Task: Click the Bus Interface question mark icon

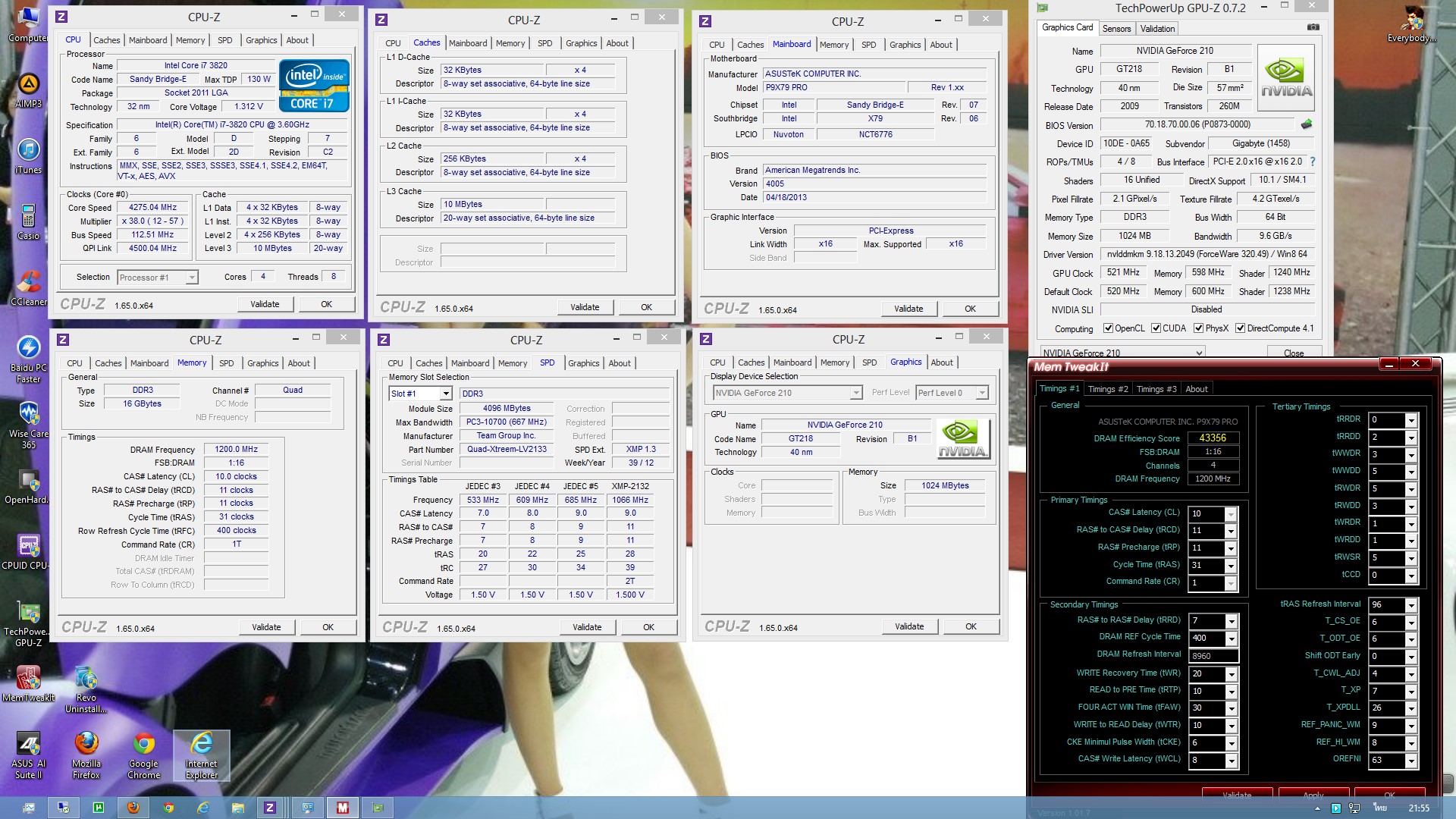Action: [x=1313, y=162]
